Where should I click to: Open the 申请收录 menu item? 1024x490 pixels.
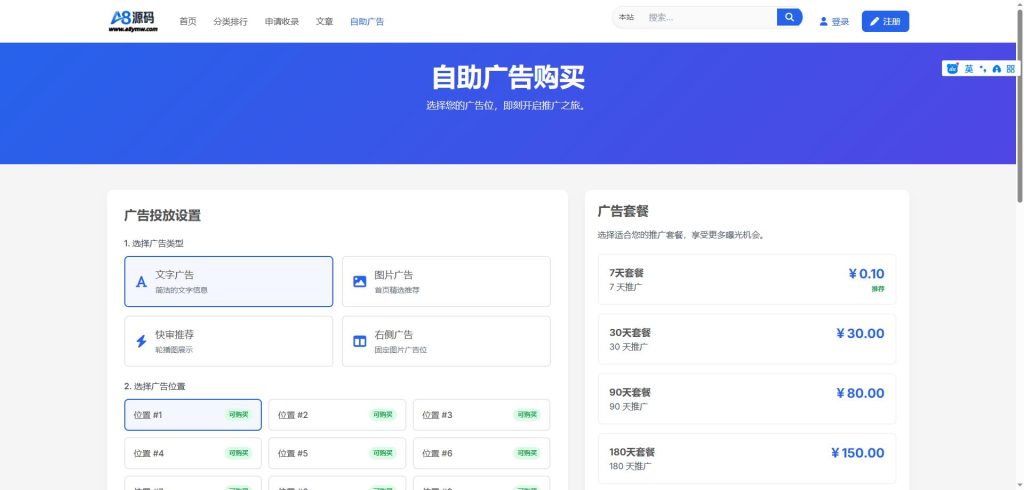coord(282,22)
